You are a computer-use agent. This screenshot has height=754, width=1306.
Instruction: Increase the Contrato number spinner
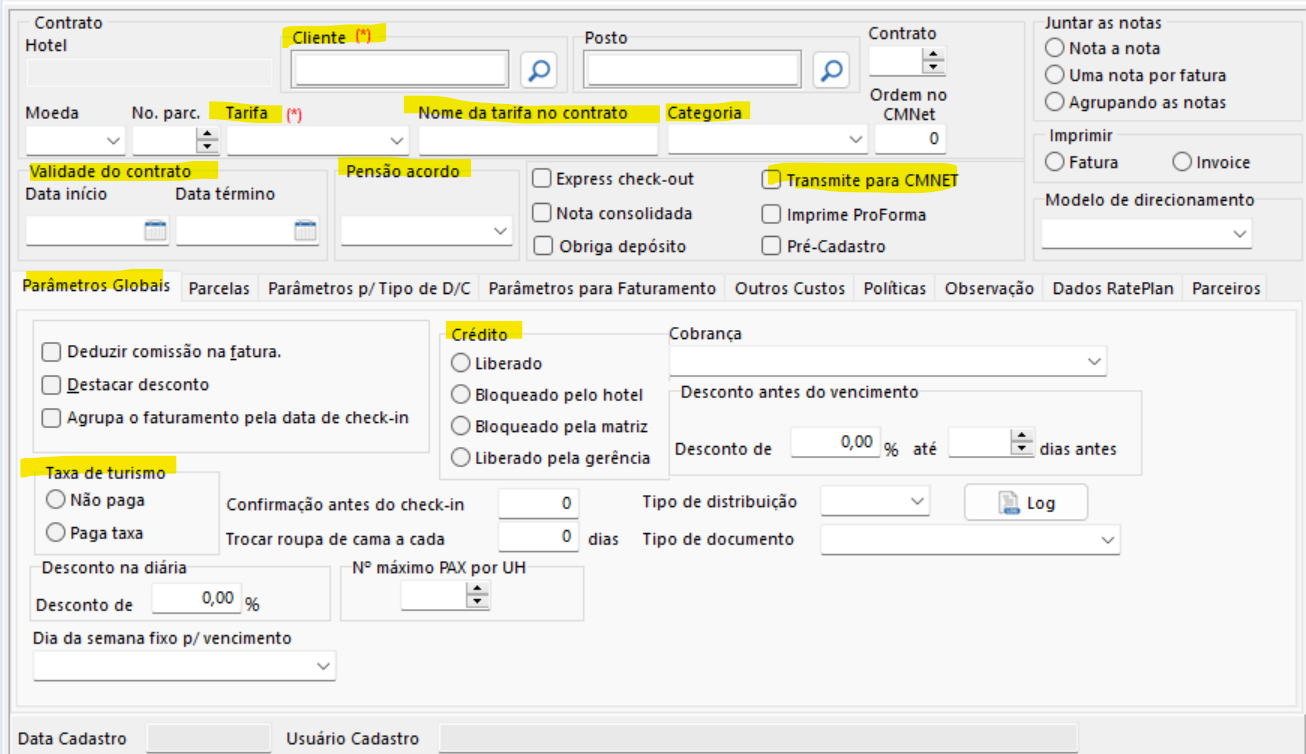pyautogui.click(x=933, y=55)
